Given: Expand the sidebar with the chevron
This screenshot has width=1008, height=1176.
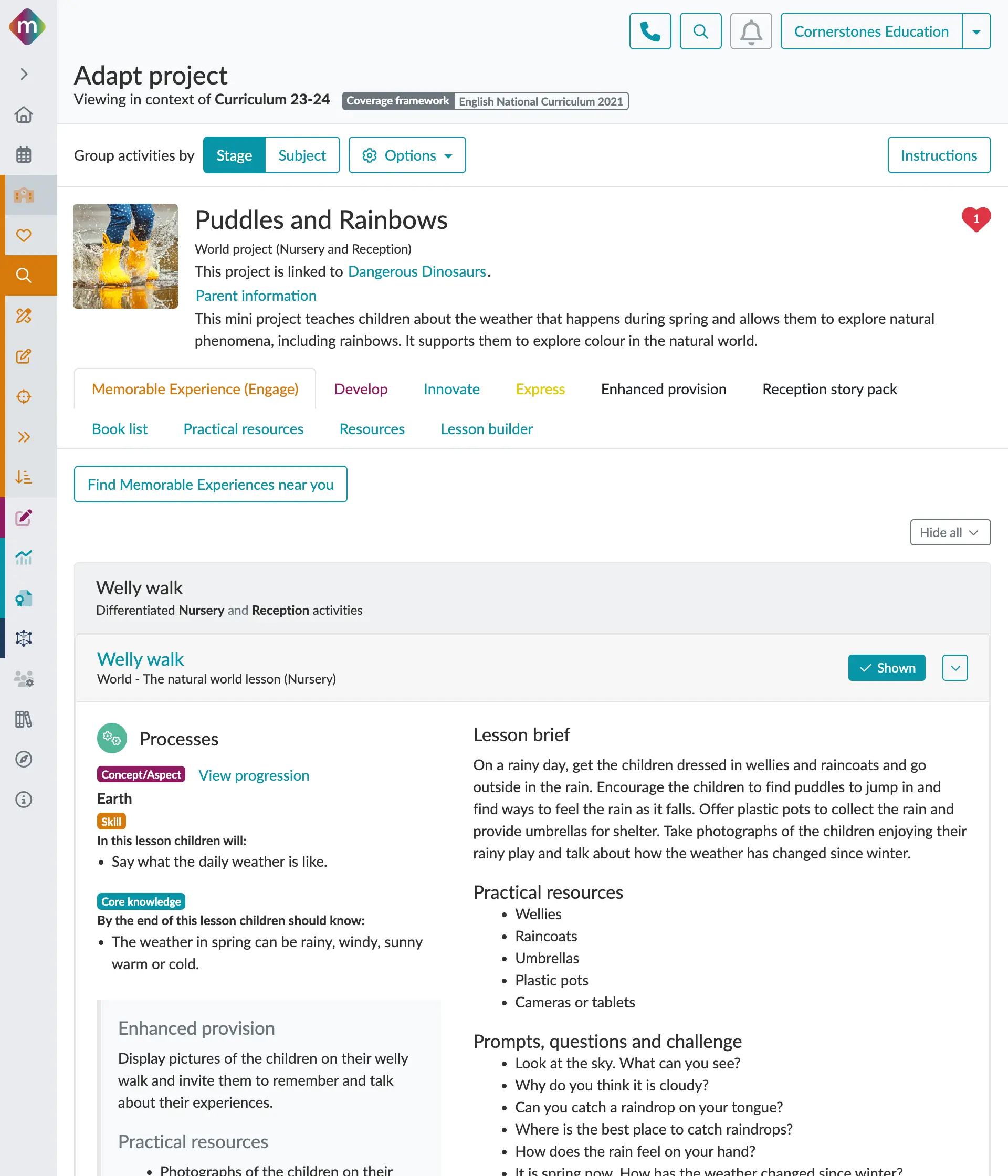Looking at the screenshot, I should point(24,75).
